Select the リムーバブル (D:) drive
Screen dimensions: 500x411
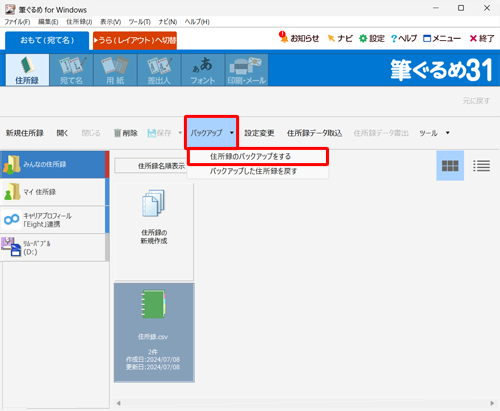55,247
